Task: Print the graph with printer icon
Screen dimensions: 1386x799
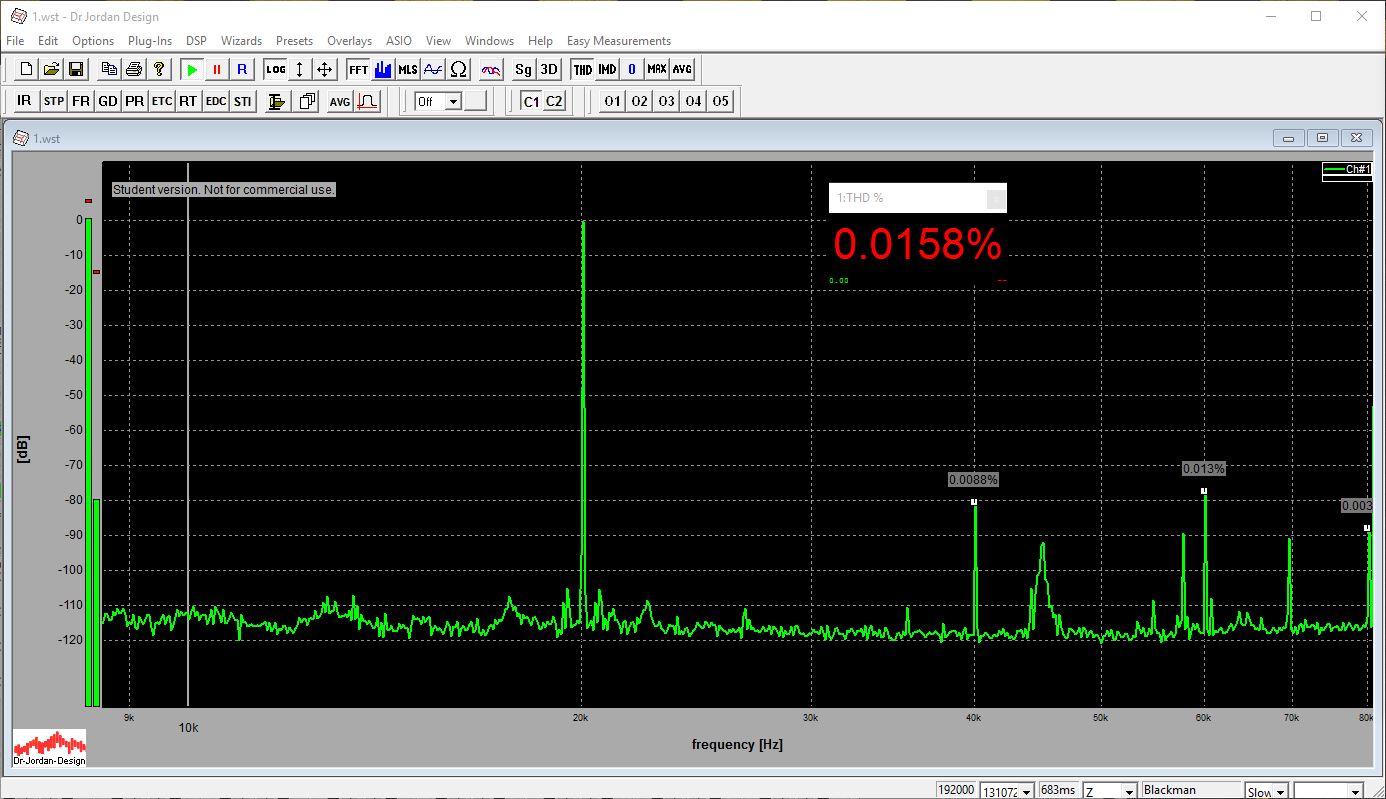Action: [133, 69]
